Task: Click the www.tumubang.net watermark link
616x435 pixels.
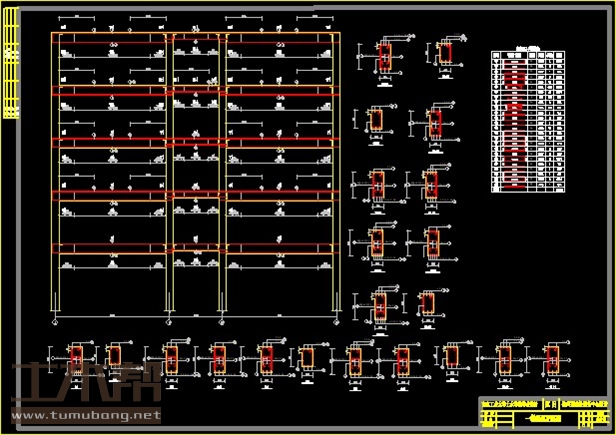Action: [x=85, y=414]
